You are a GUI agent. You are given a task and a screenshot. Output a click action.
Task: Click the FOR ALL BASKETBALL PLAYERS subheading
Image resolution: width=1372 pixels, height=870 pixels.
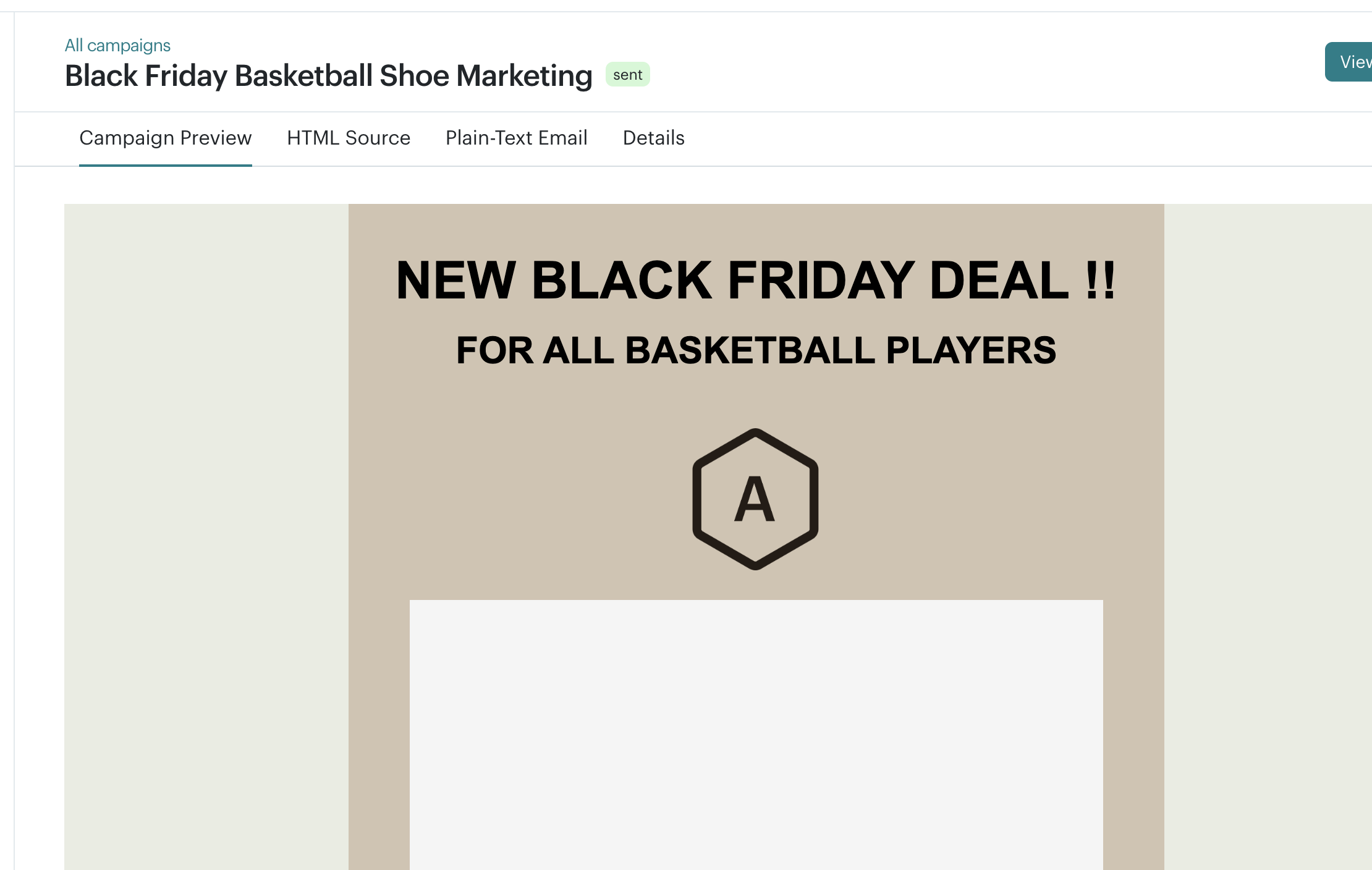click(756, 350)
